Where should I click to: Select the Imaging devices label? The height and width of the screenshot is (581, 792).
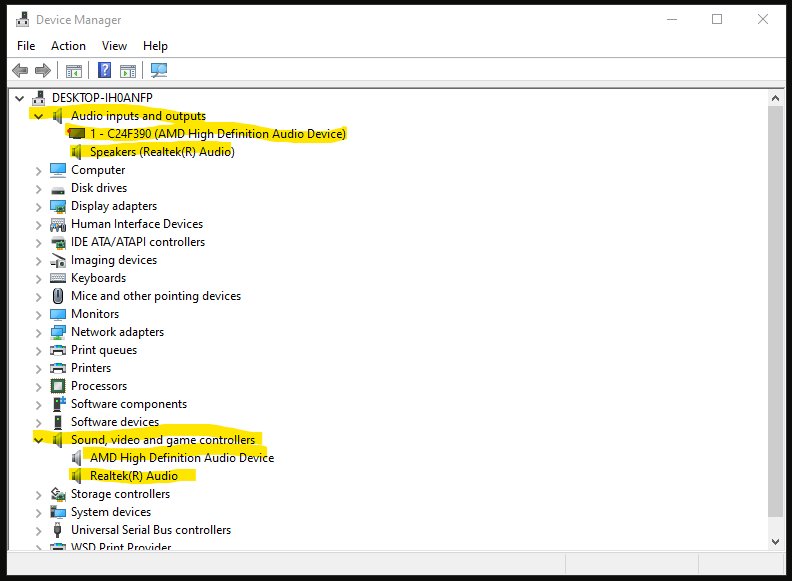(114, 260)
